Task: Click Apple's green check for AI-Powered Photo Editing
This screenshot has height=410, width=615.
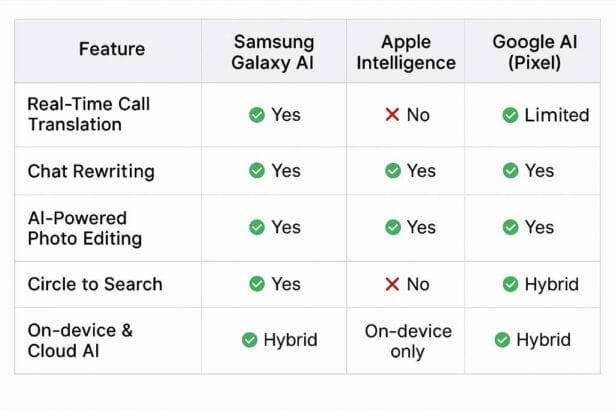Action: pos(393,228)
